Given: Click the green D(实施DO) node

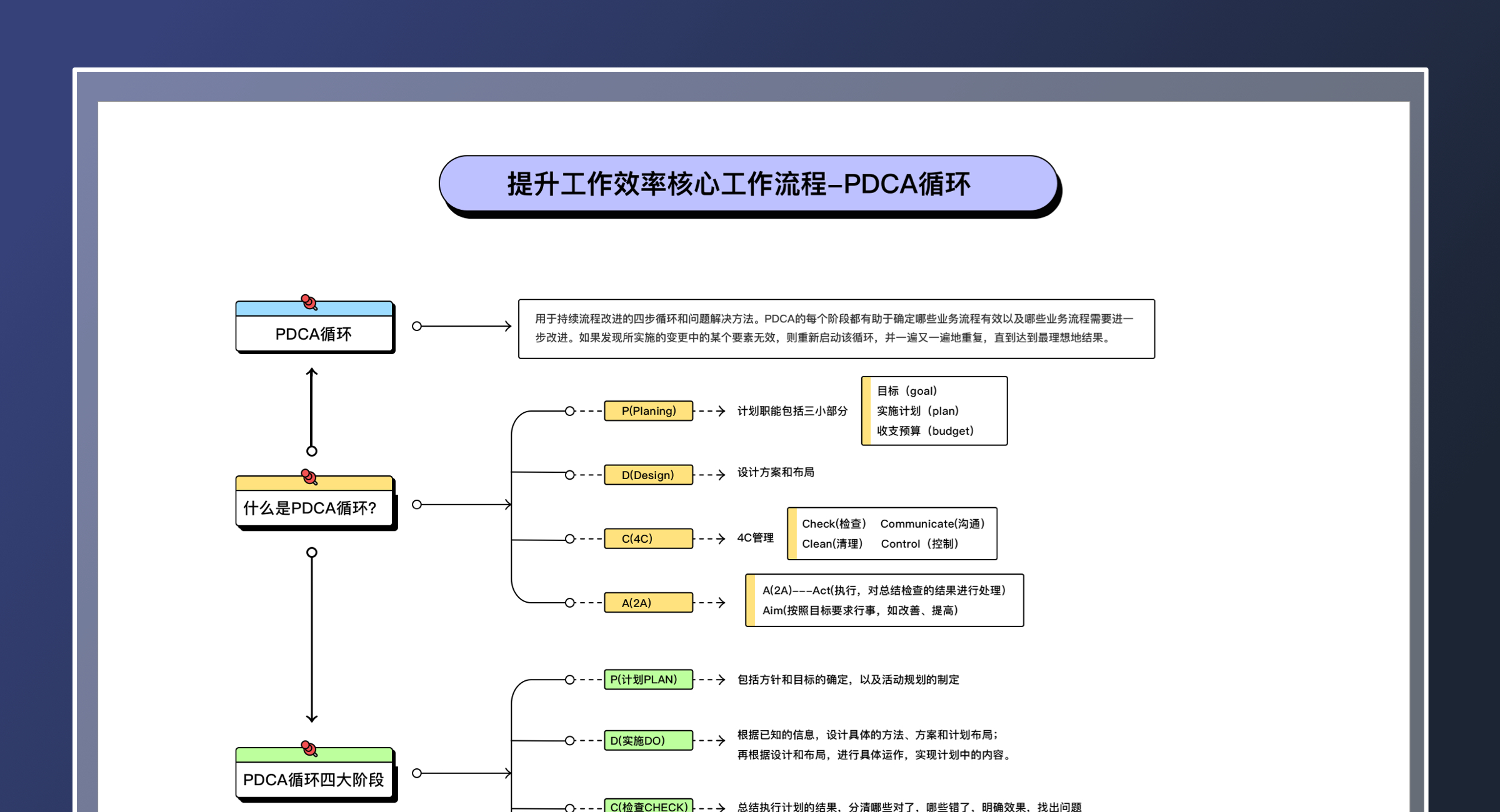Looking at the screenshot, I should [649, 740].
